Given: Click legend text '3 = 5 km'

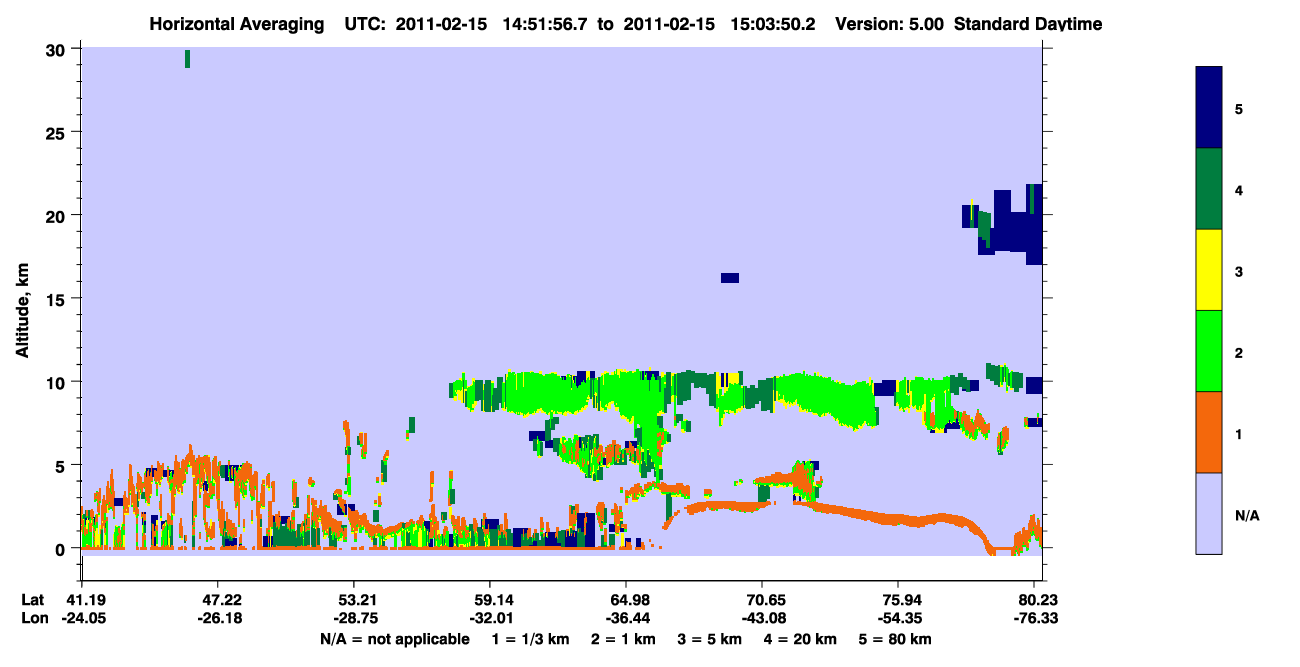Looking at the screenshot, I should point(710,639).
